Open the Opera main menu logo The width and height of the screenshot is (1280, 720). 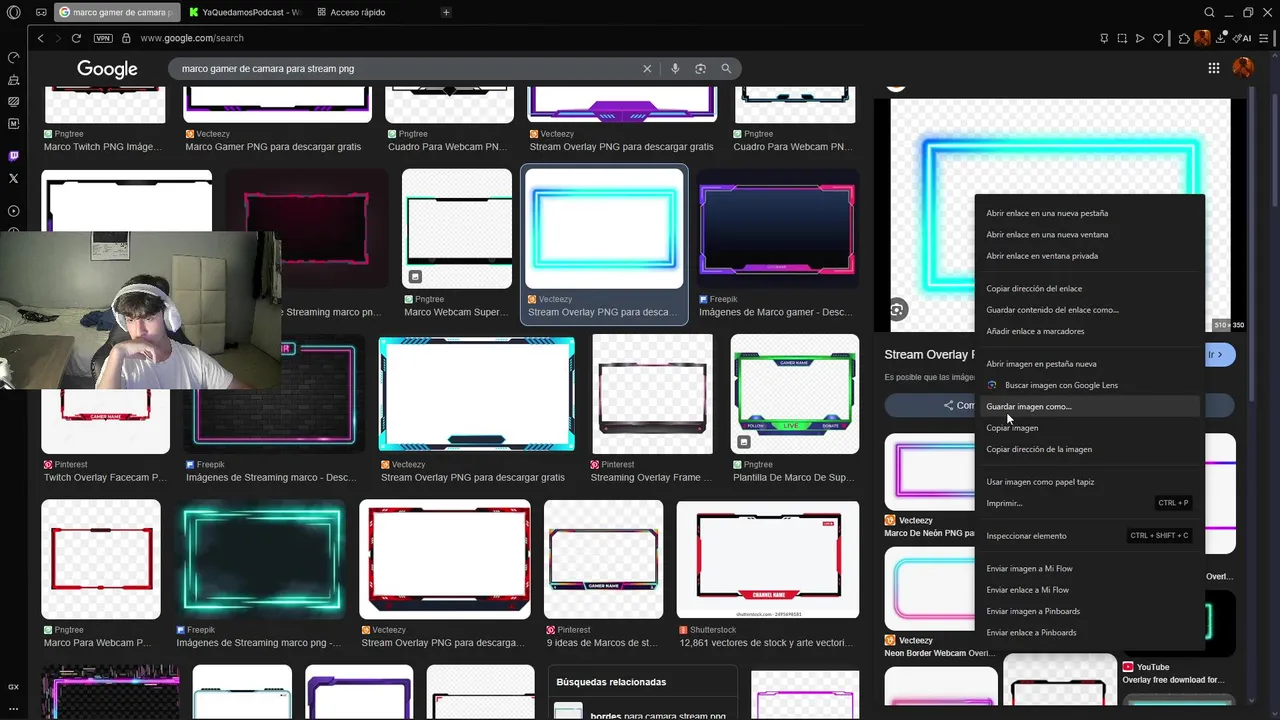coord(13,12)
